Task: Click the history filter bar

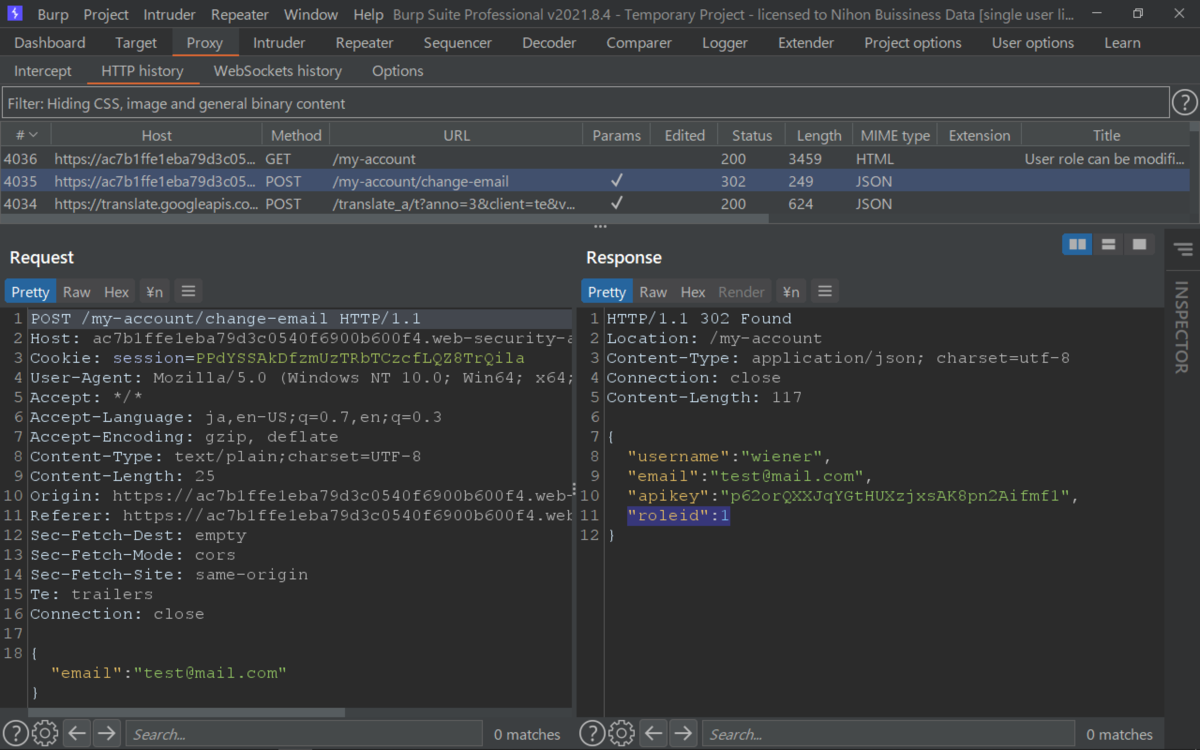Action: tap(585, 103)
